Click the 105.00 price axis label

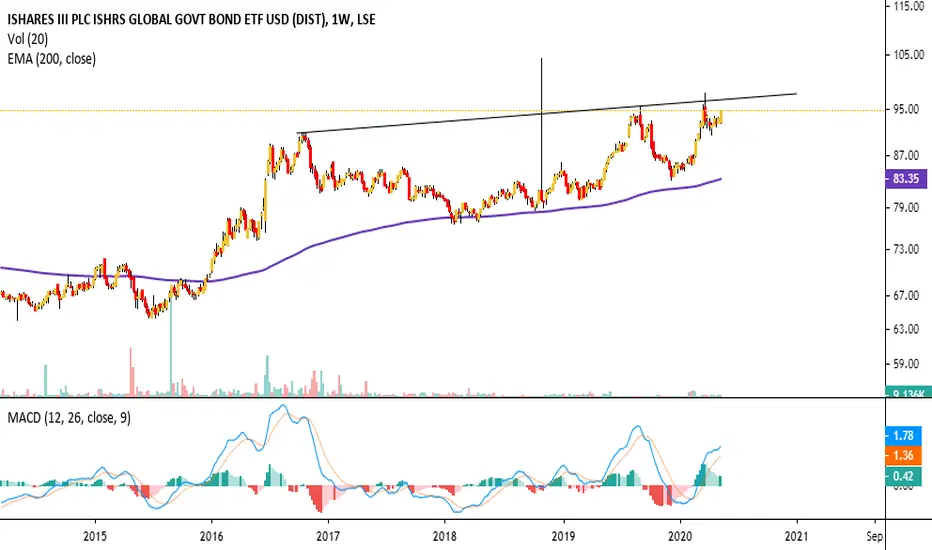909,55
